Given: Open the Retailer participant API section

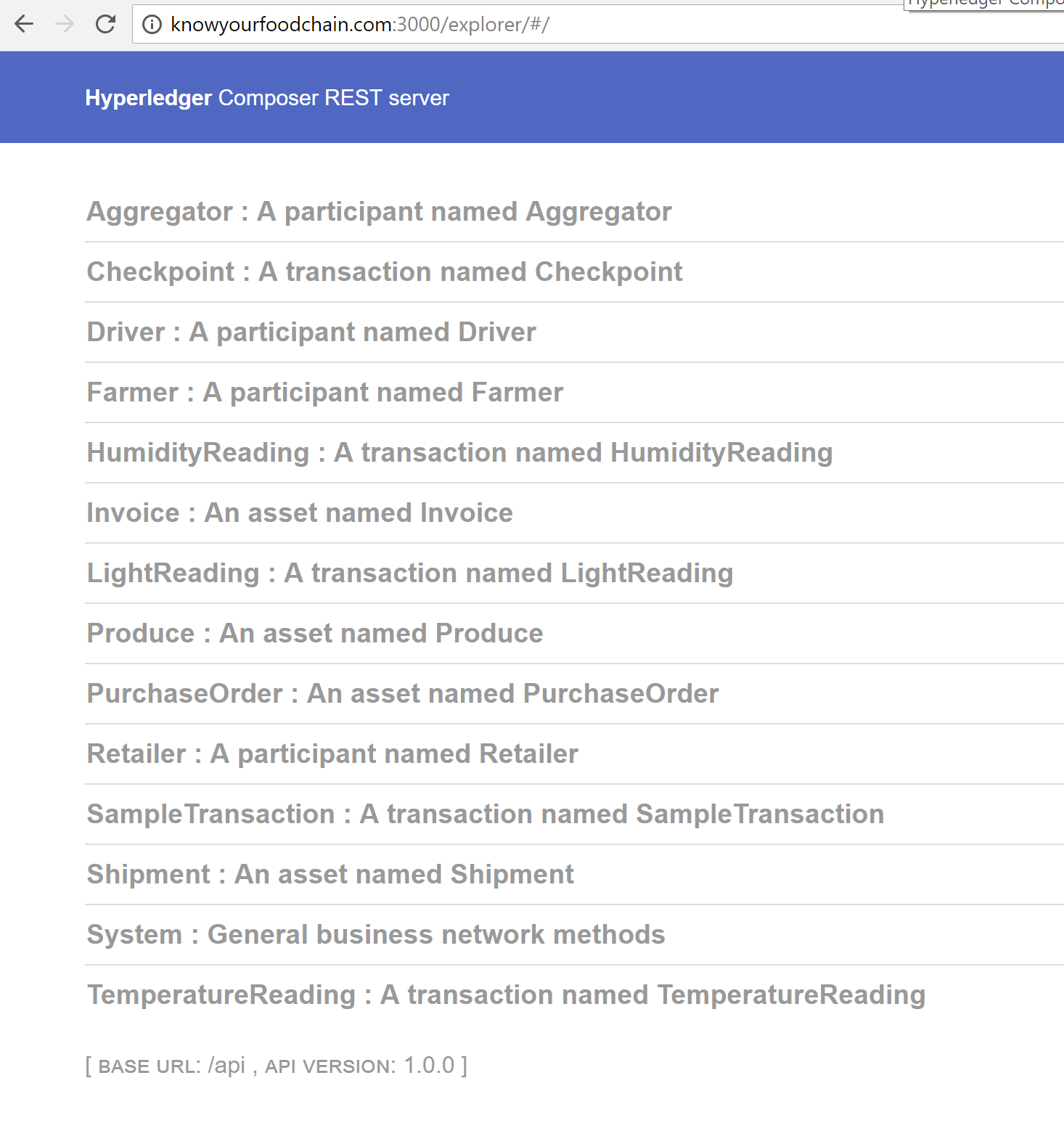Looking at the screenshot, I should click(332, 754).
